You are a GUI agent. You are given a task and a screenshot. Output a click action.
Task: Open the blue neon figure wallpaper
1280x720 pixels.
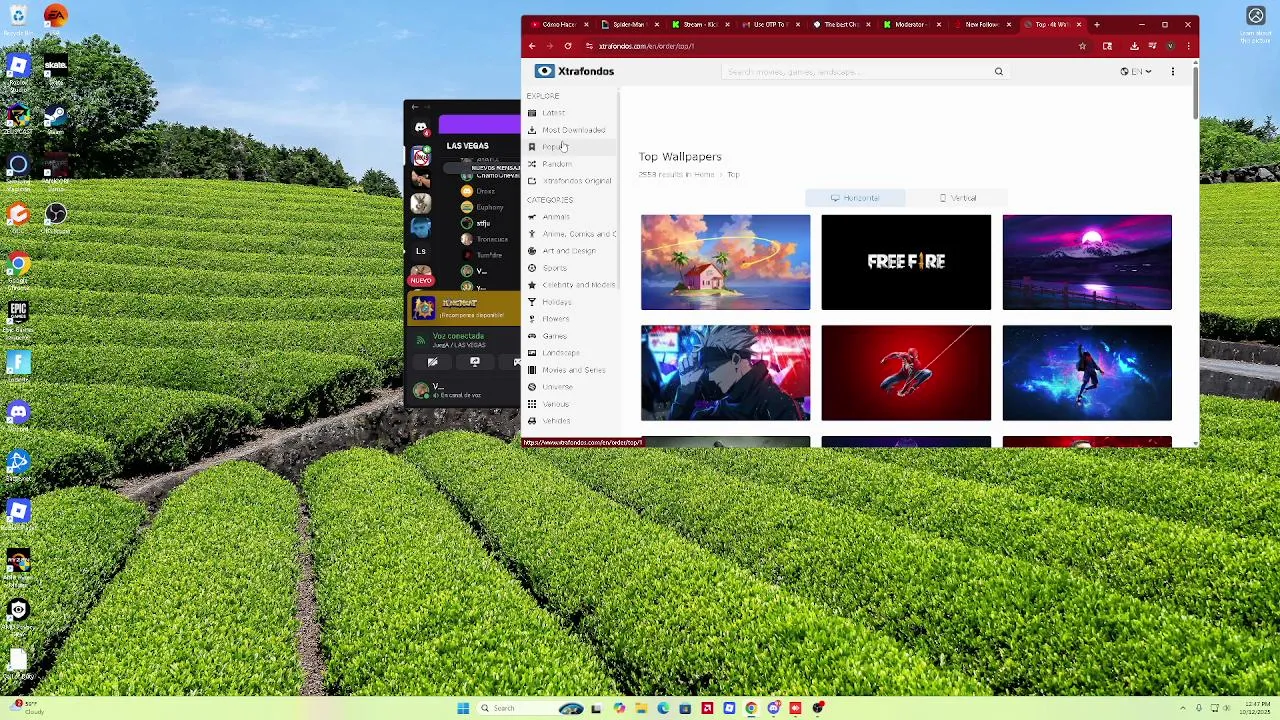[x=1087, y=373]
